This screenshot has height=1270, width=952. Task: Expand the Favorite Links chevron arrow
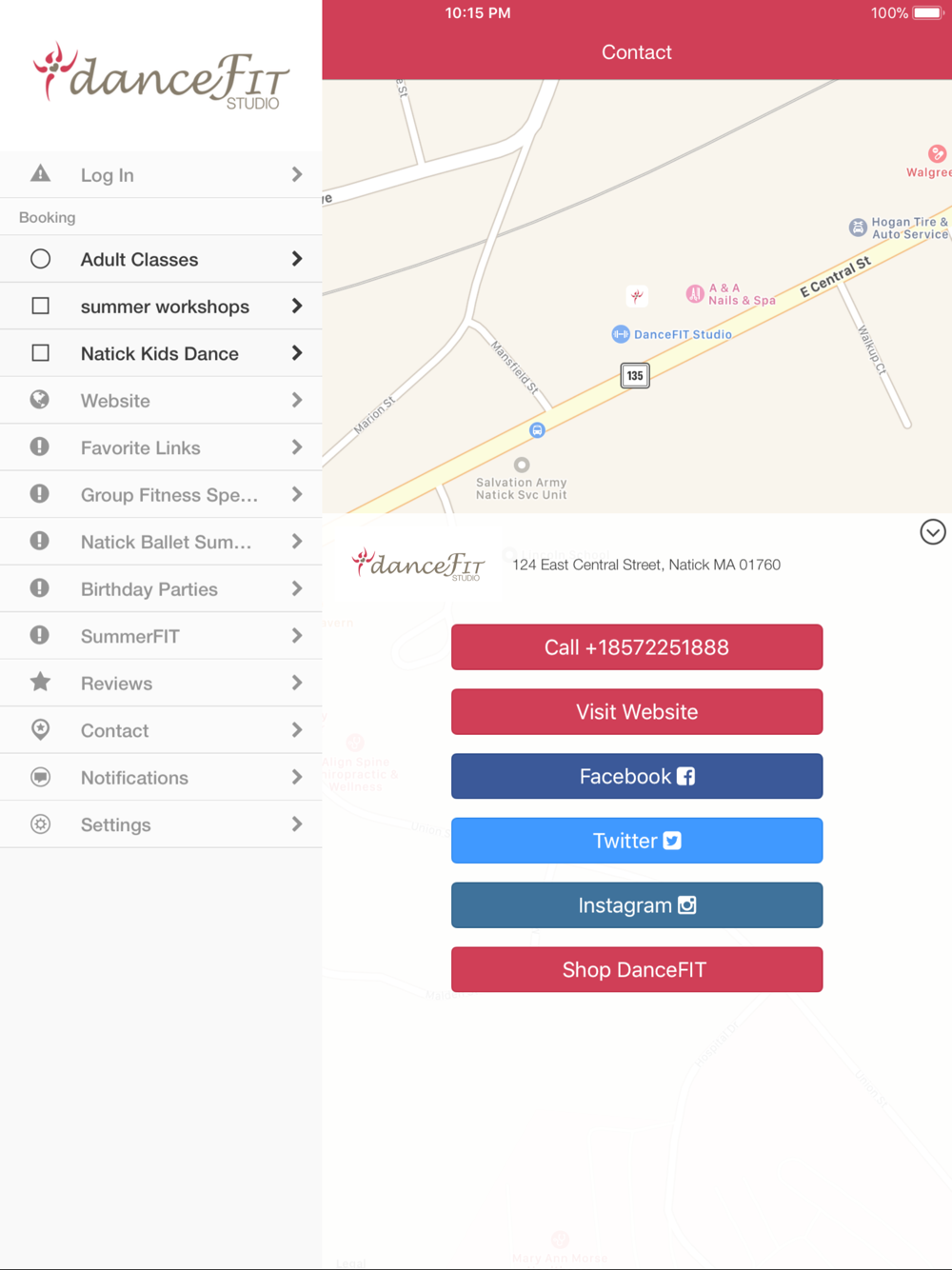pyautogui.click(x=297, y=447)
